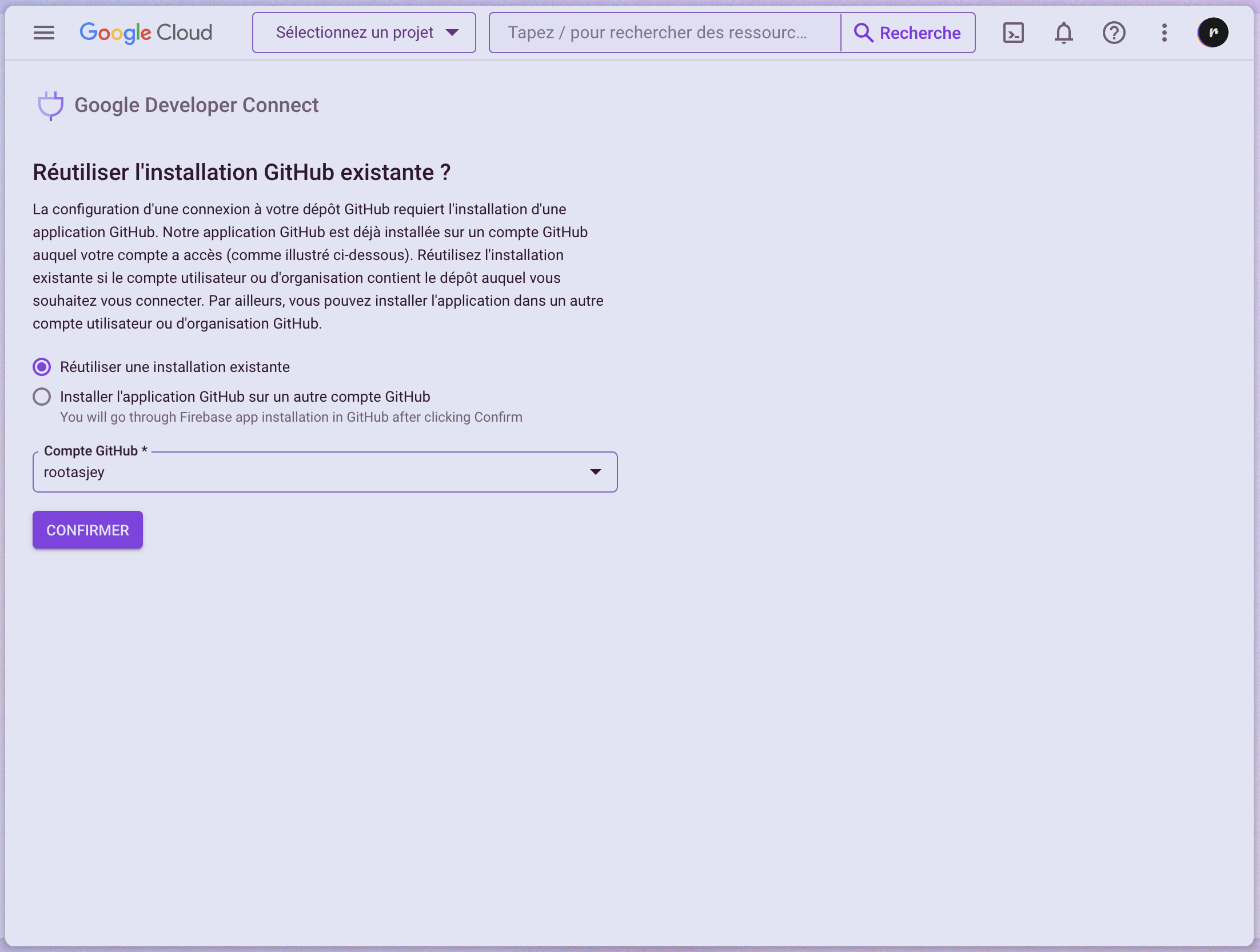Open your Google account avatar menu
This screenshot has height=952, width=1260.
[x=1213, y=32]
